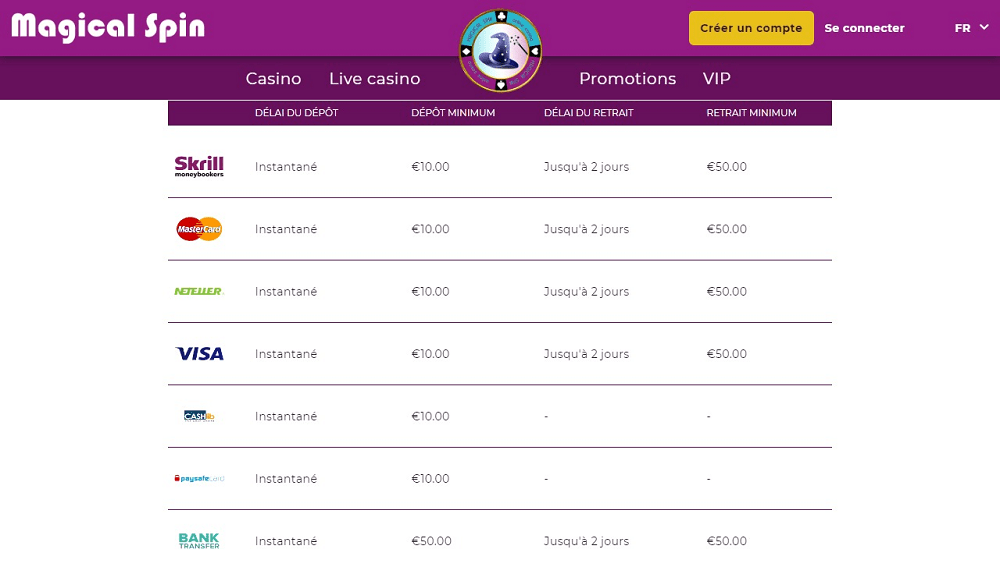Open the Promotions page
This screenshot has width=1000, height=567.
pos(628,78)
